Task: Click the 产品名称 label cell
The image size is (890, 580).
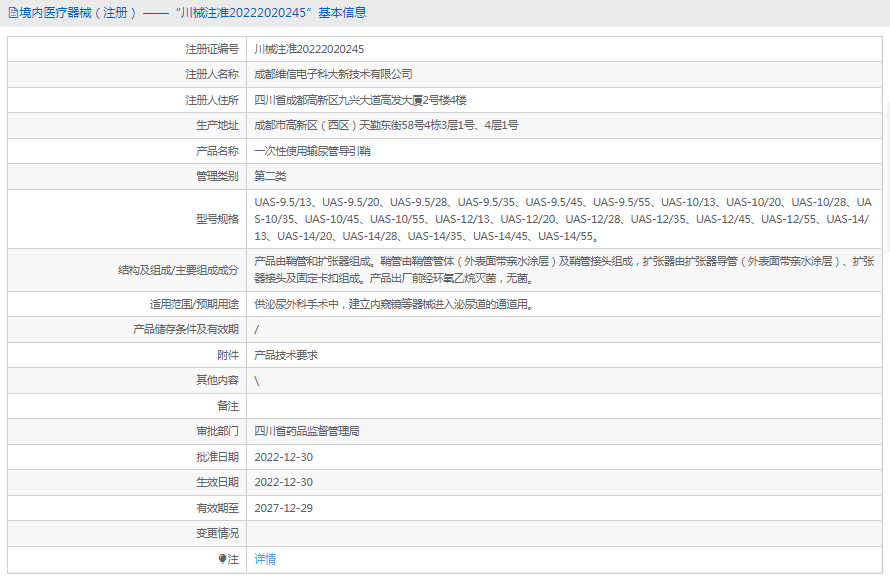Action: coord(127,151)
